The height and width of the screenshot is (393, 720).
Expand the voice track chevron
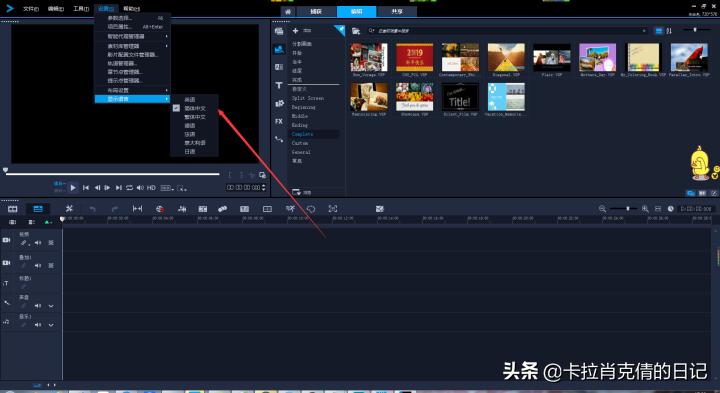(51, 306)
